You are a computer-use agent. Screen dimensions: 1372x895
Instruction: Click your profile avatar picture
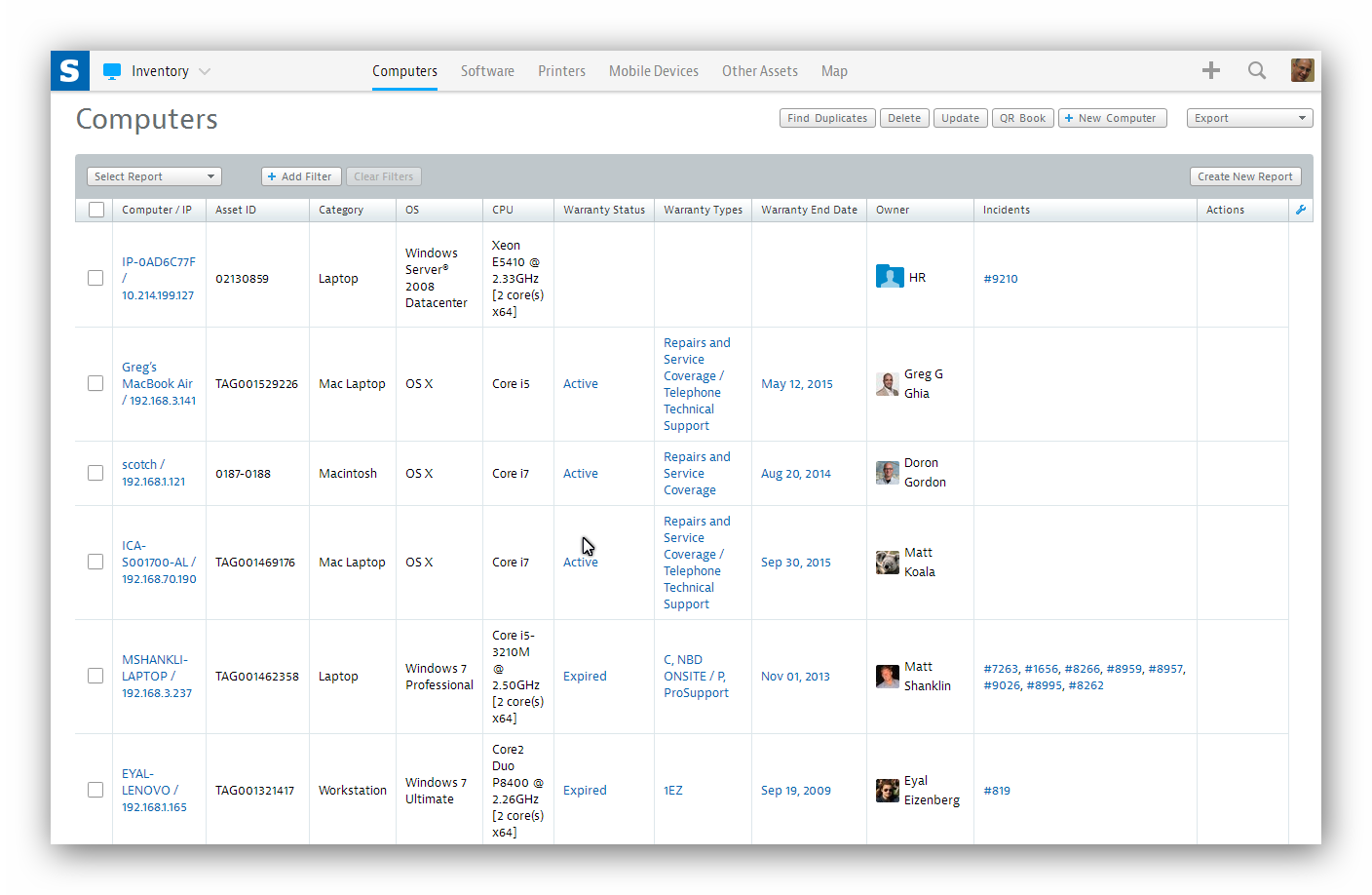(1303, 70)
